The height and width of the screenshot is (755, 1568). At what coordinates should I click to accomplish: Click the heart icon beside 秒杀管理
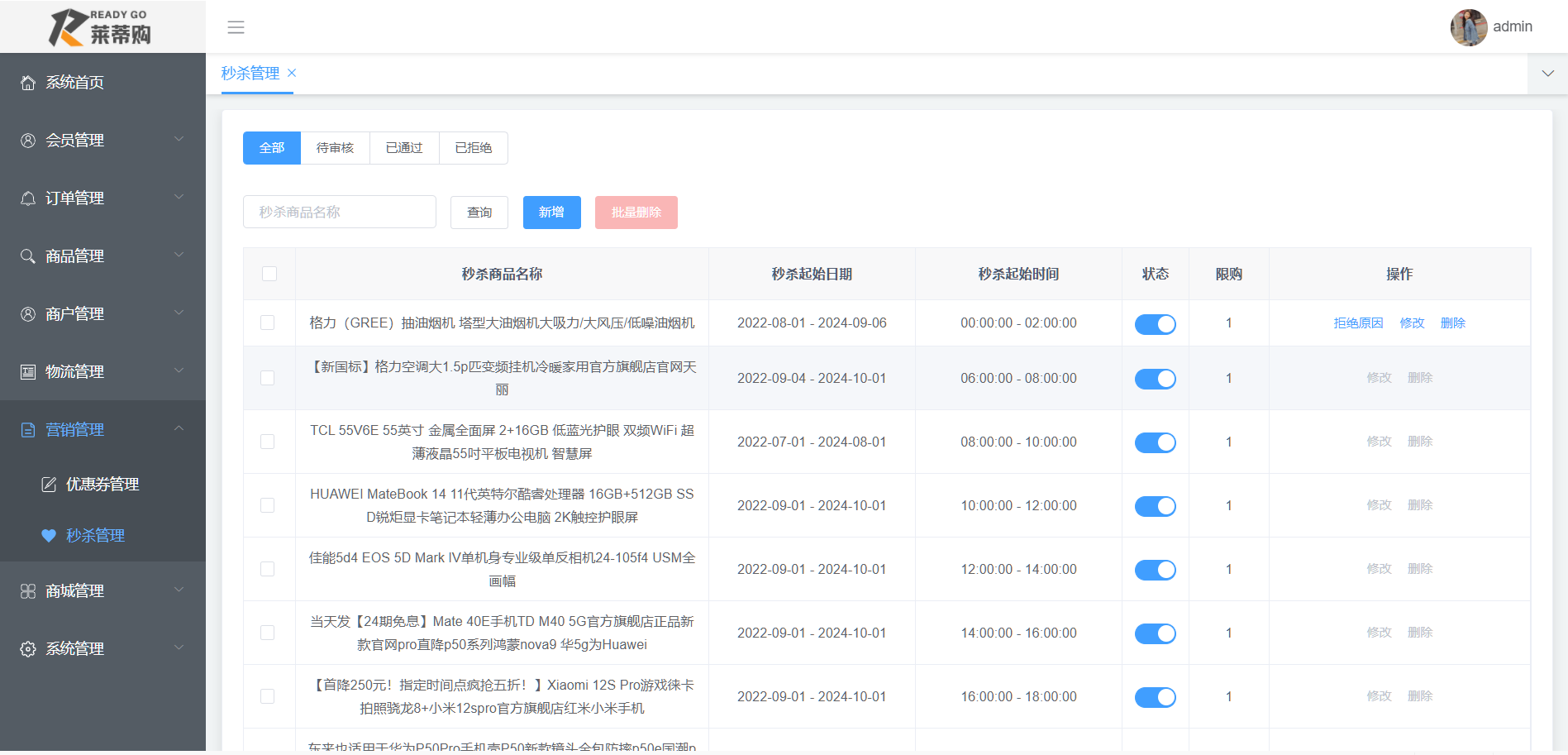(49, 536)
